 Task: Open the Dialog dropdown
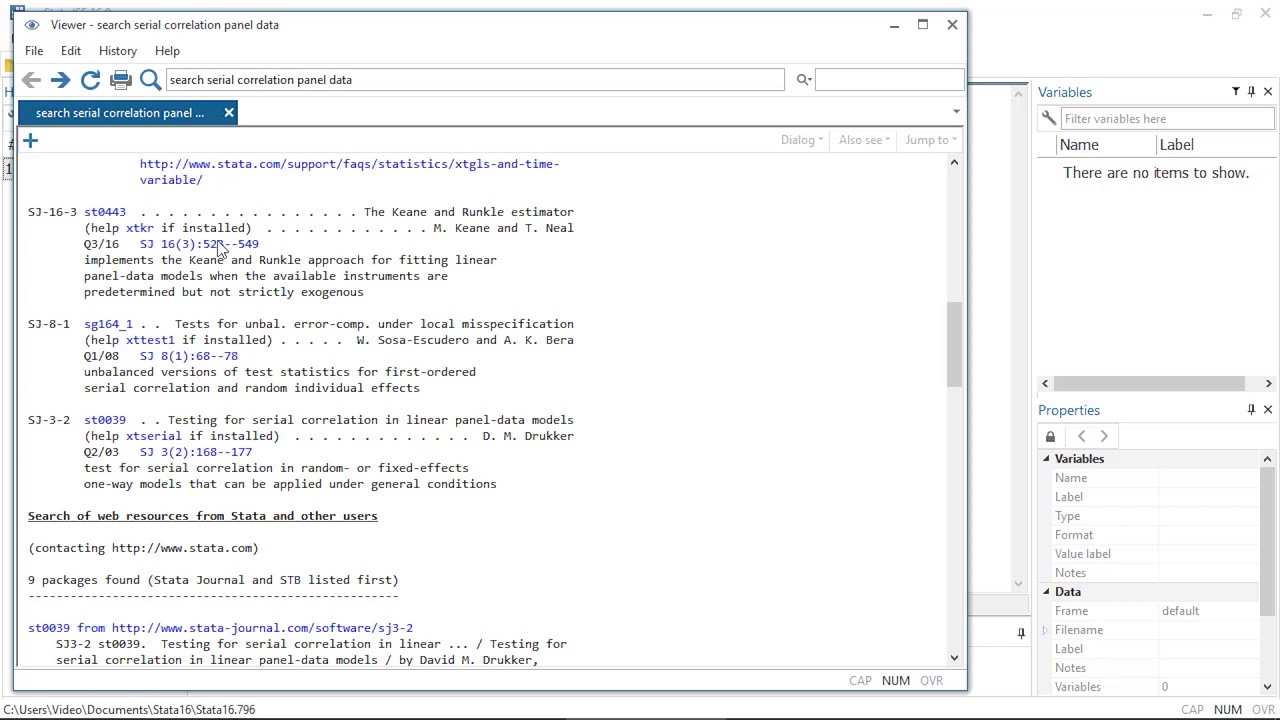802,140
